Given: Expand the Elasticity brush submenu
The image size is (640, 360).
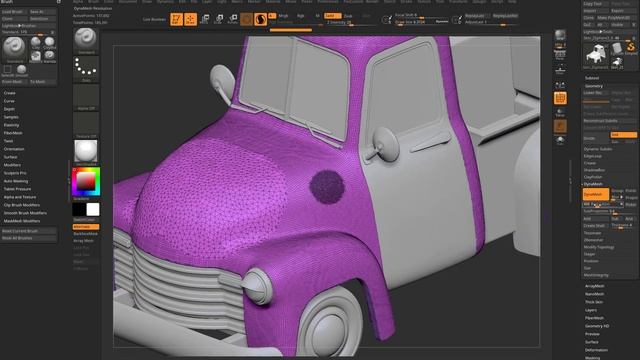Looking at the screenshot, I should (x=11, y=125).
